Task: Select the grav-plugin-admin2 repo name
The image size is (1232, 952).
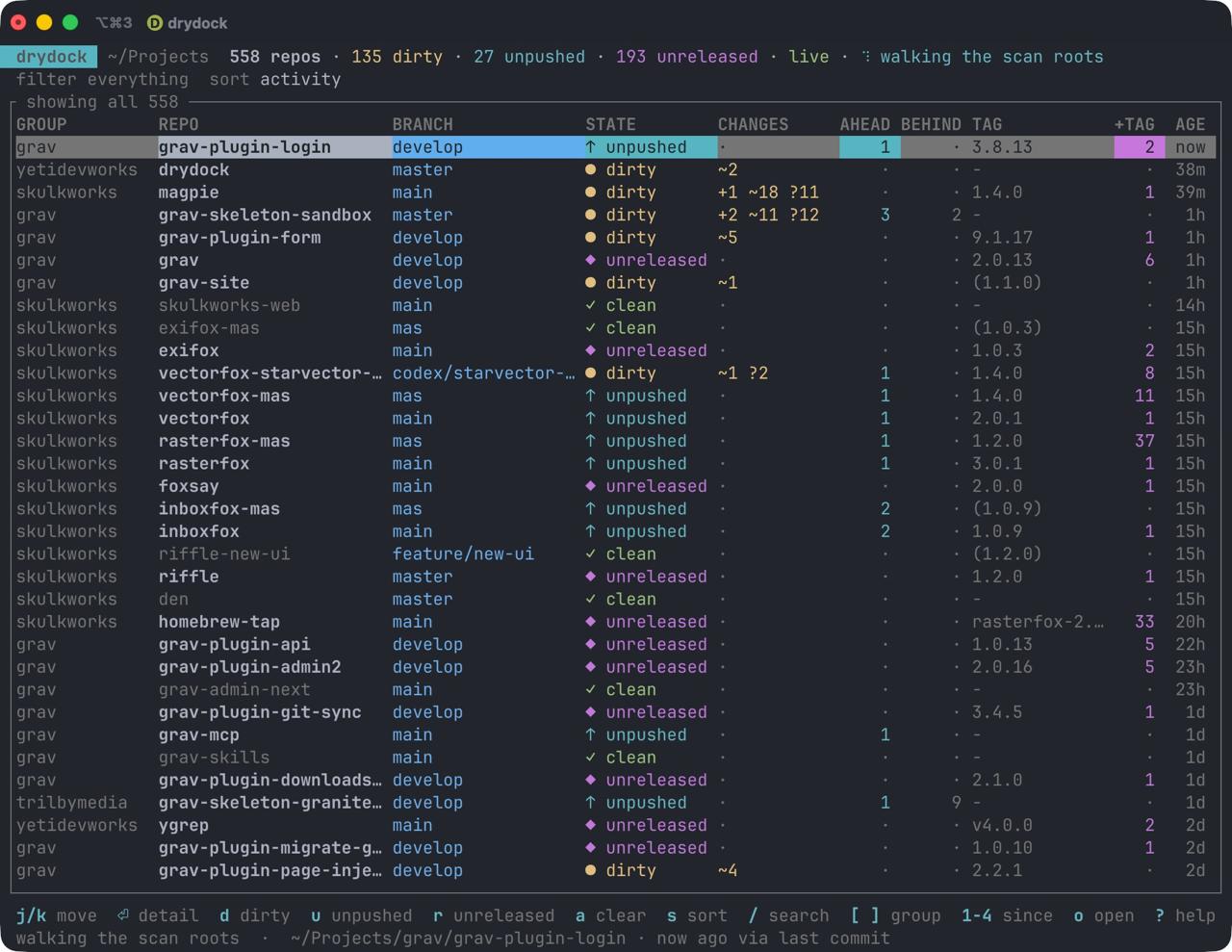Action: [249, 667]
